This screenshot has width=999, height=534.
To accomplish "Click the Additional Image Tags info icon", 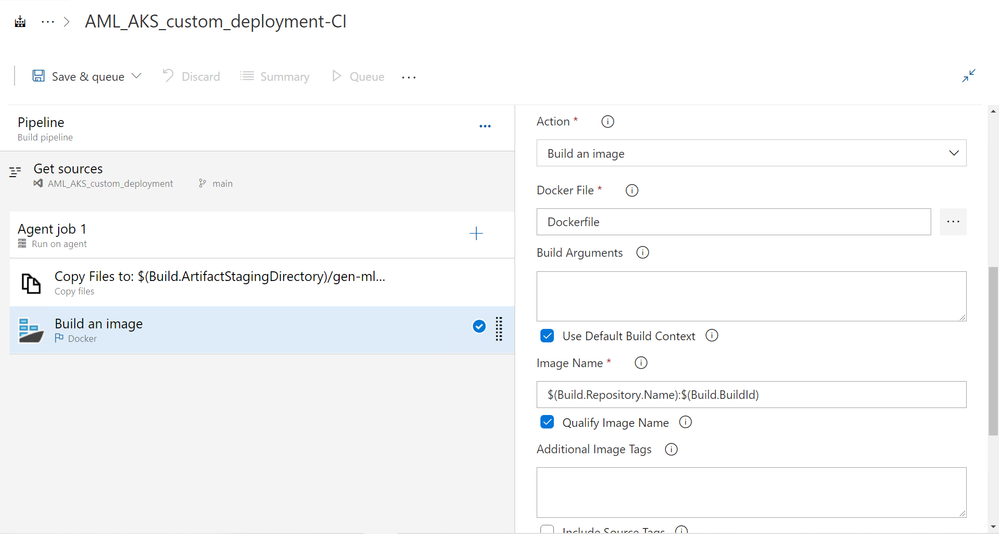I will (x=672, y=450).
